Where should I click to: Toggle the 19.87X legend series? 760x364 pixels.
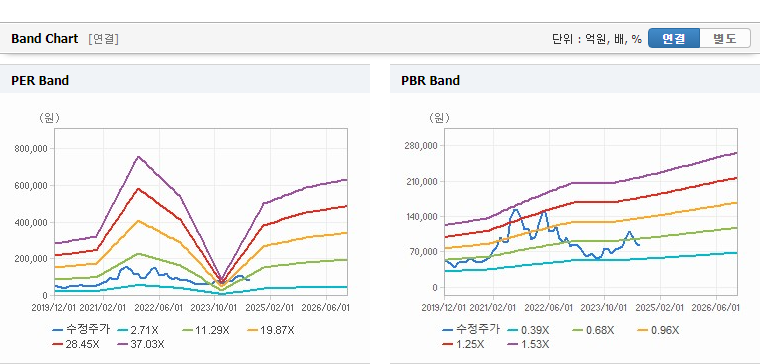[271, 331]
